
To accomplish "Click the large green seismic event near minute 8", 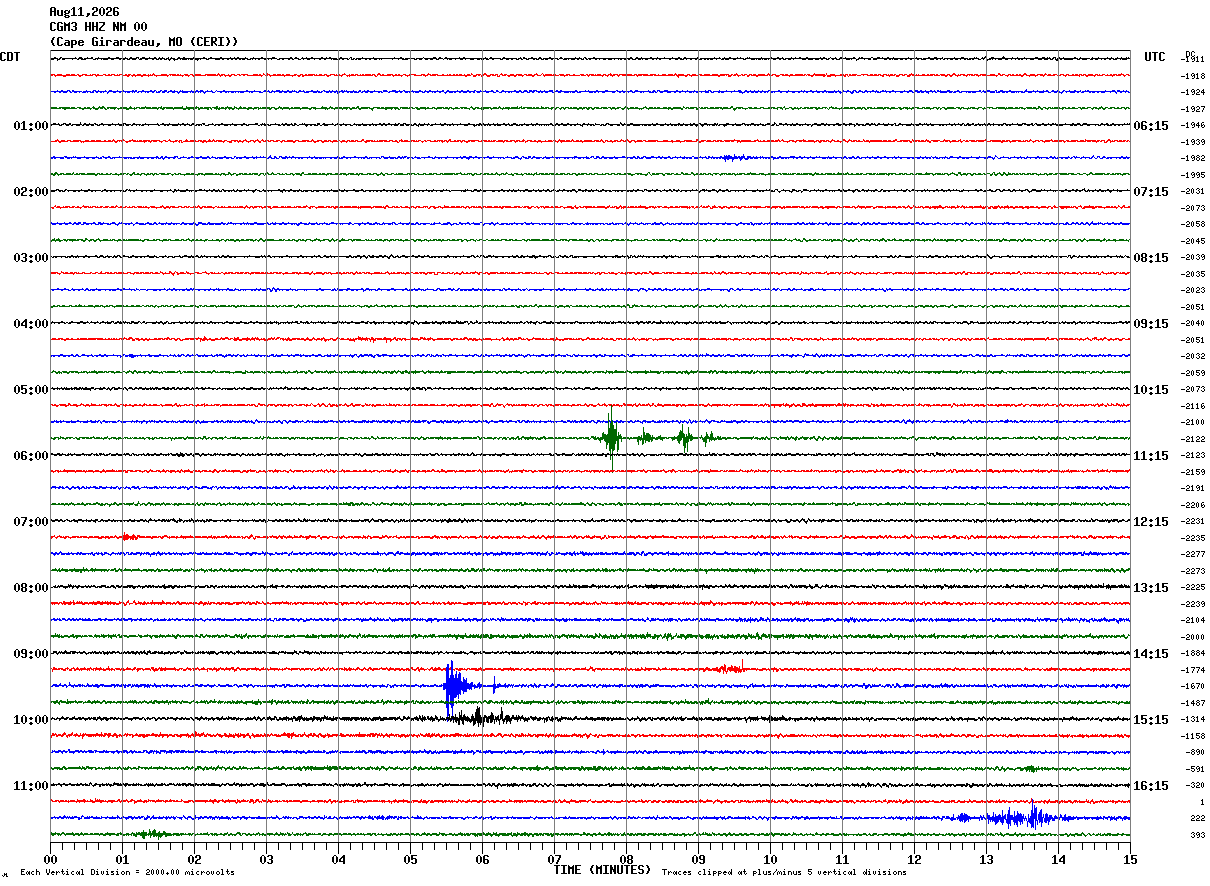I will (x=612, y=438).
